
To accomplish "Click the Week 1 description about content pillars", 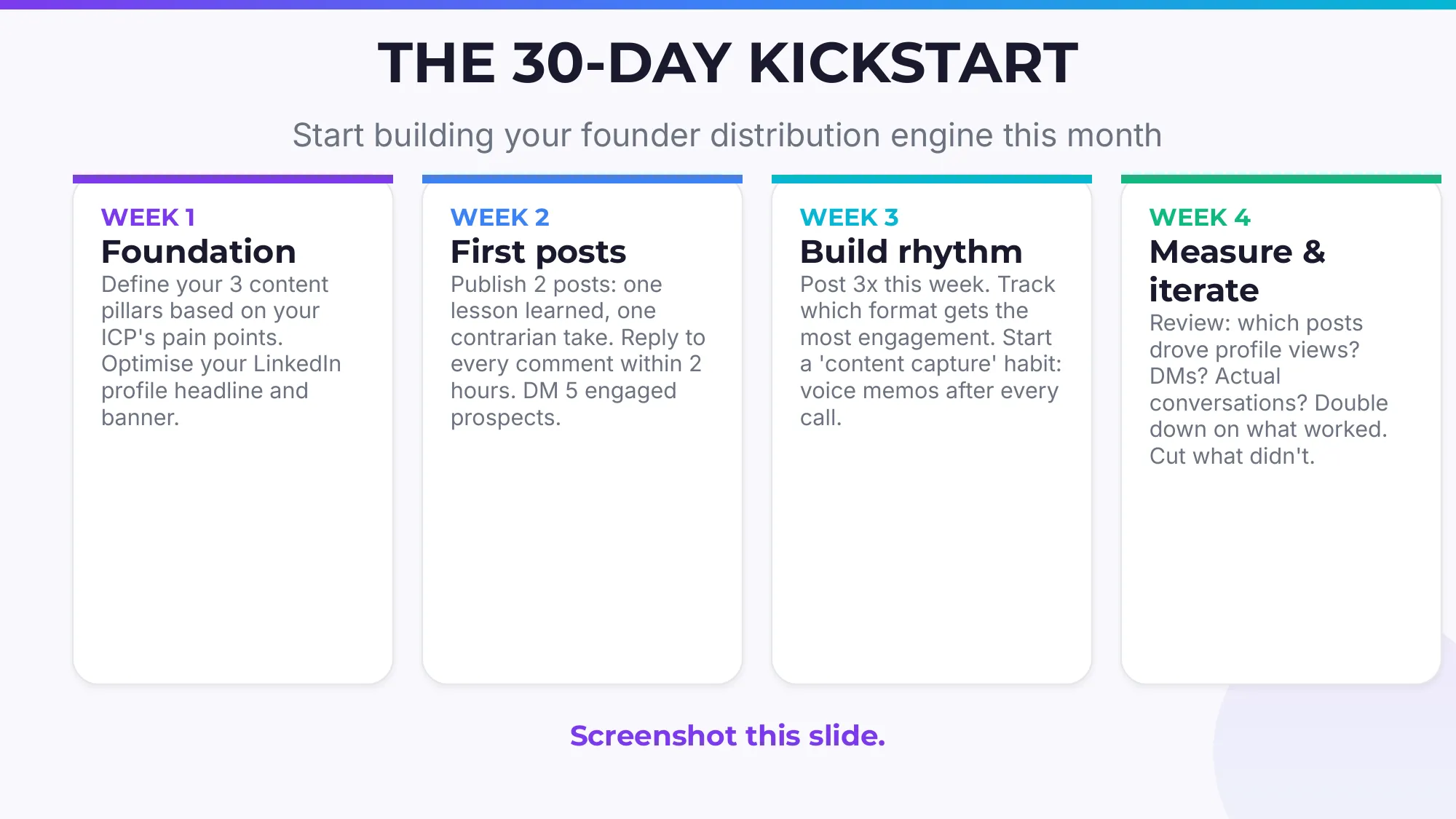I will [x=221, y=350].
